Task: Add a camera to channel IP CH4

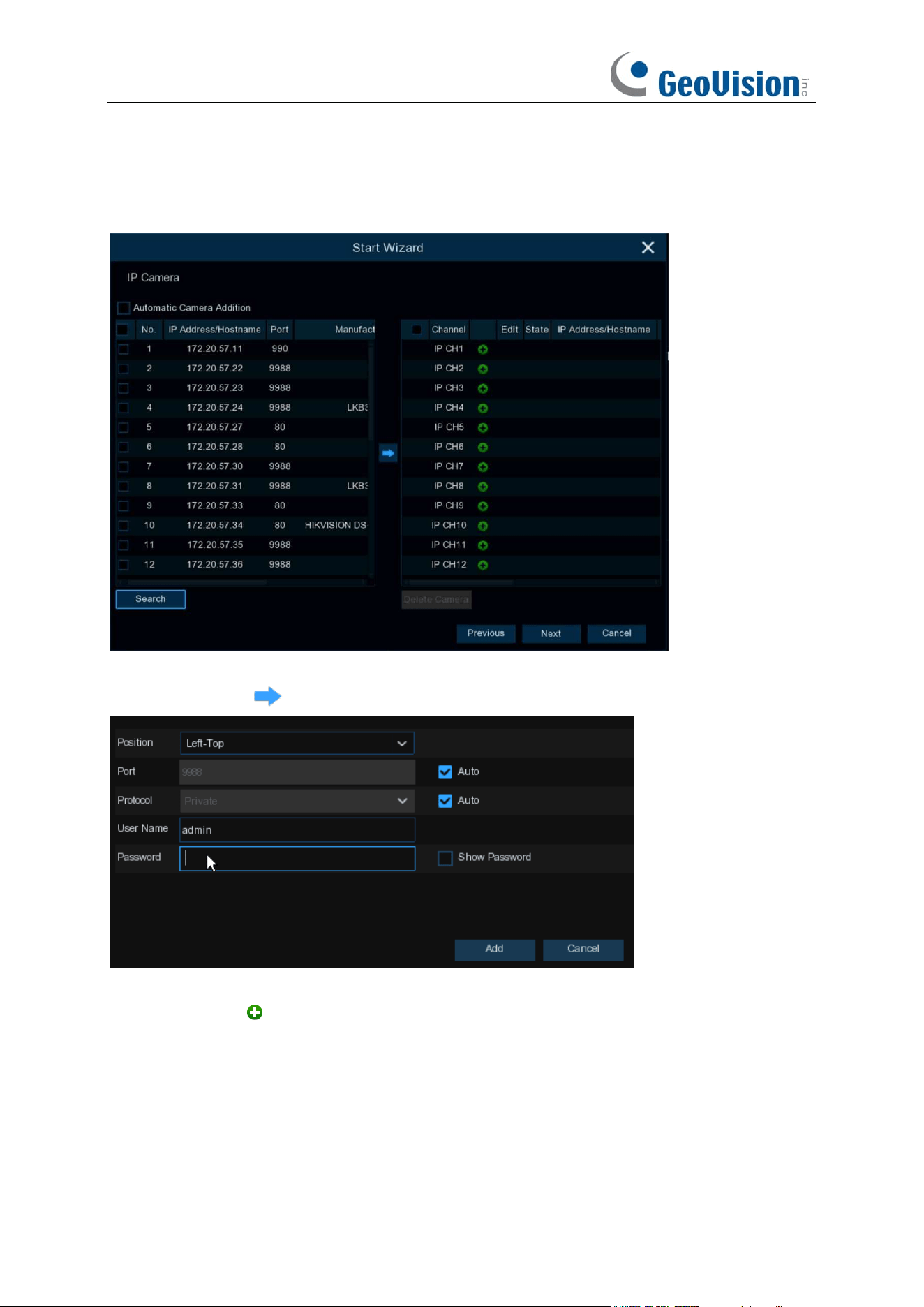Action: [x=482, y=408]
